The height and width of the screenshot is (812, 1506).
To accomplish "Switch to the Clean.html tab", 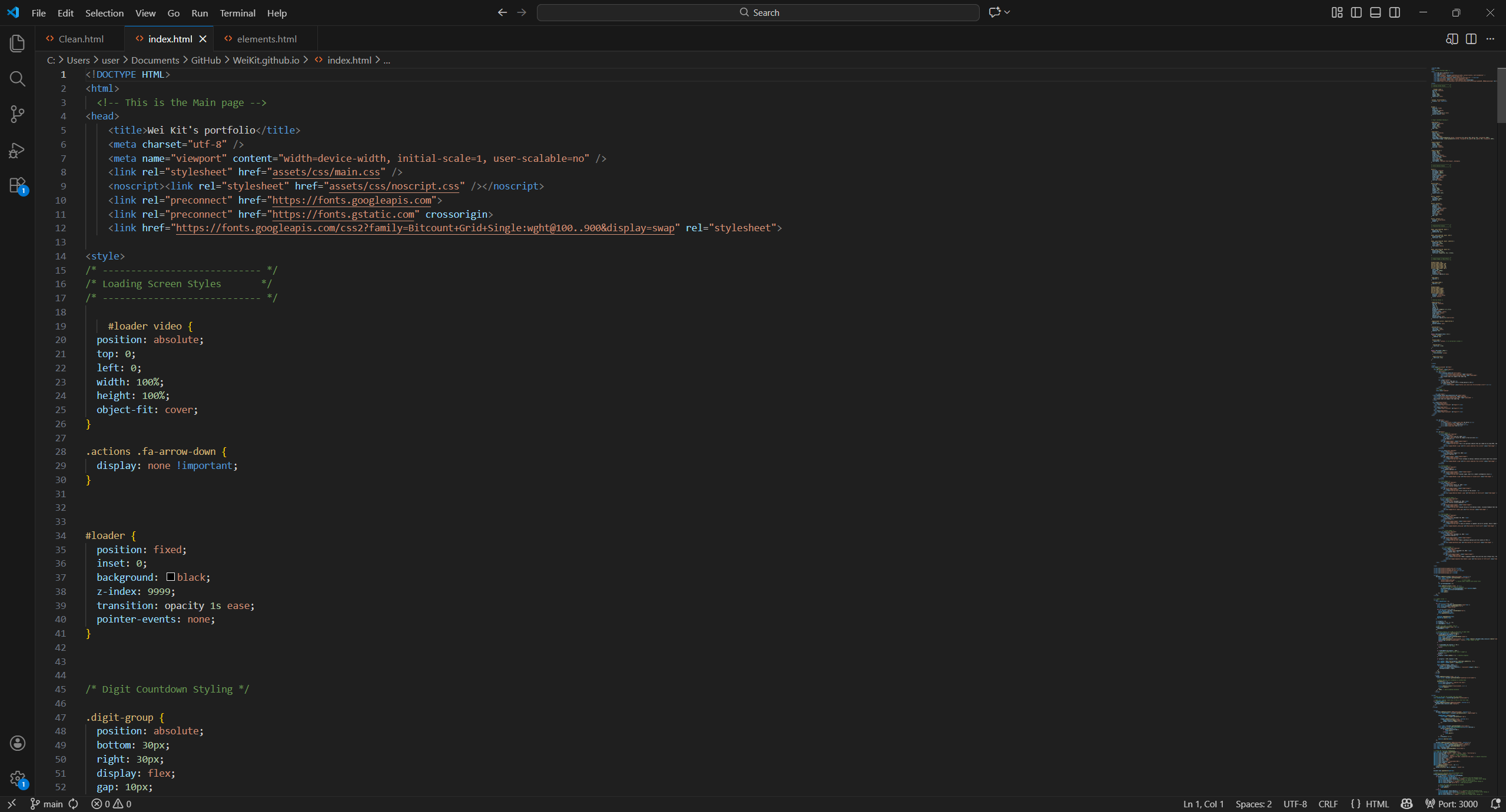I will pyautogui.click(x=81, y=39).
